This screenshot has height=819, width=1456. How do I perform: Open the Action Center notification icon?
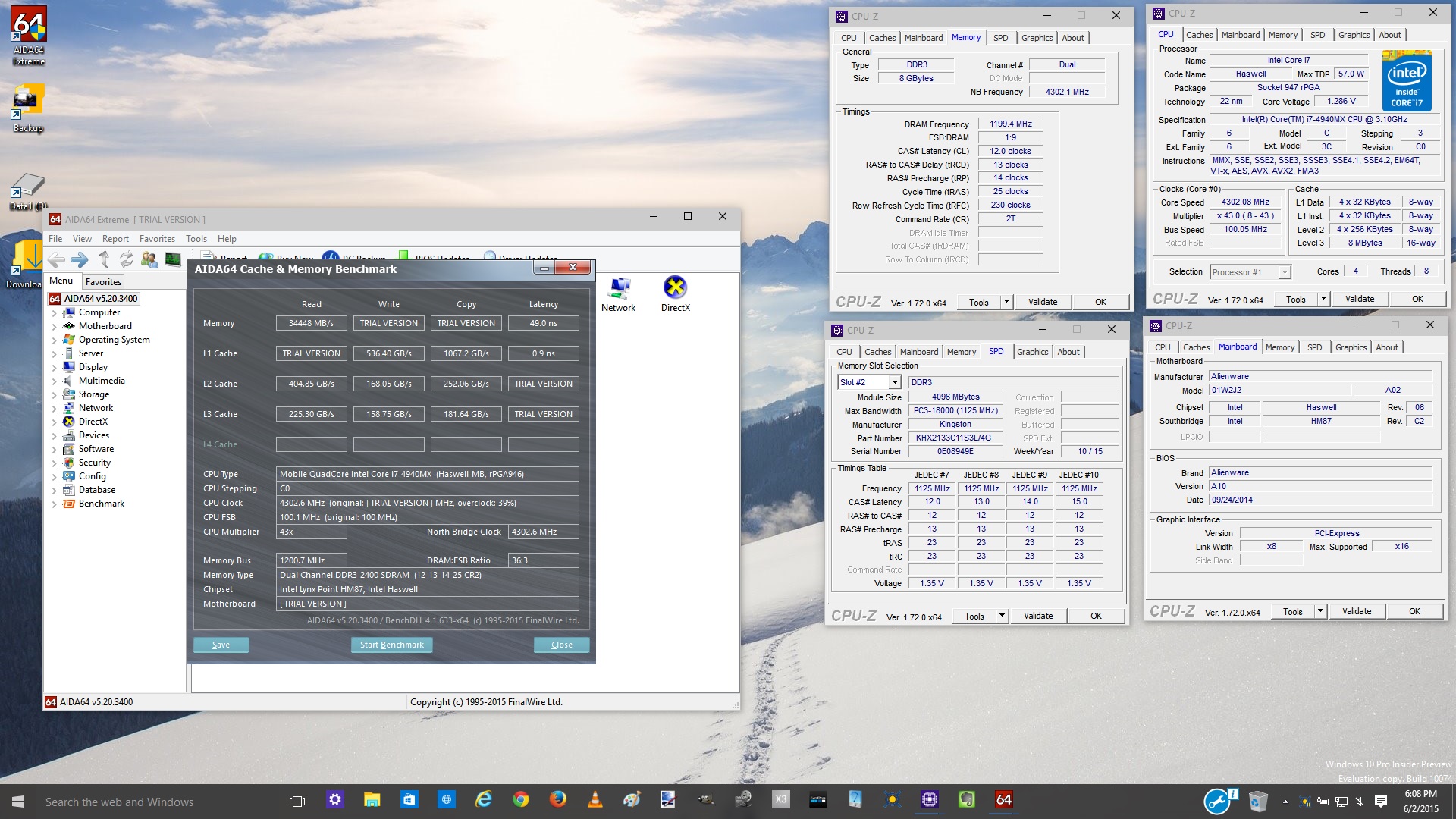(1381, 802)
